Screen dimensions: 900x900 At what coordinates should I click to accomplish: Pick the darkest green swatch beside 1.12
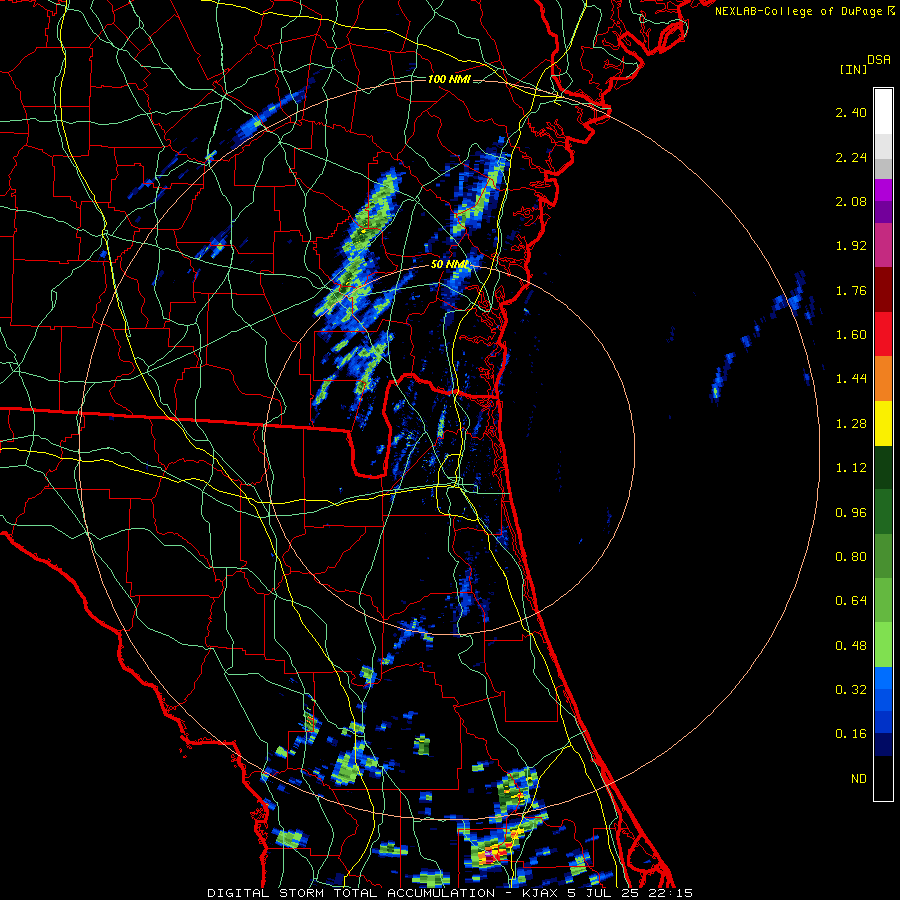coord(883,468)
